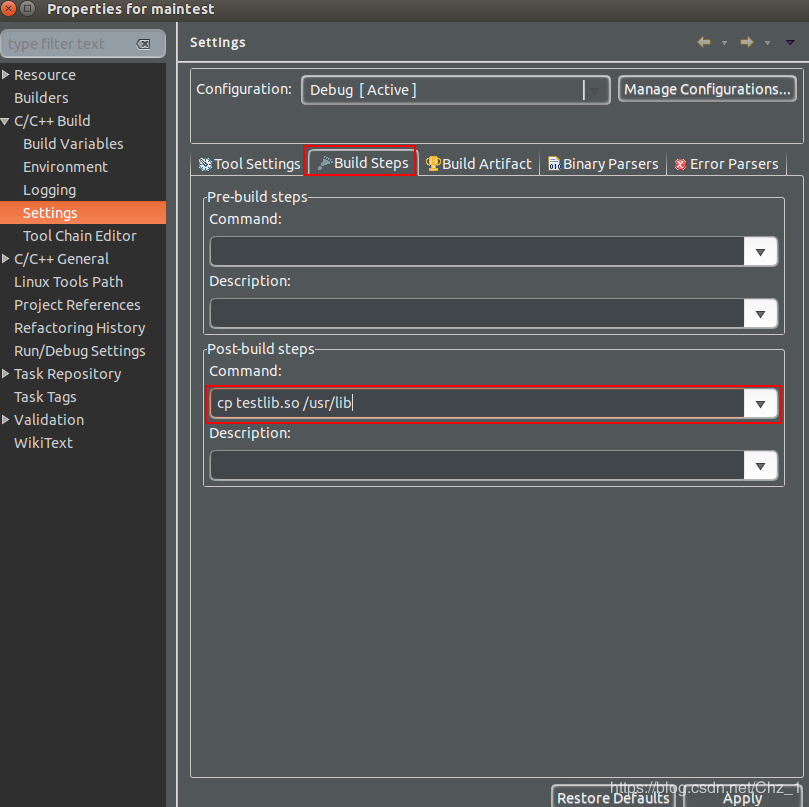Open the Binary Parsers tab
Screen dimensions: 809x807
(603, 164)
